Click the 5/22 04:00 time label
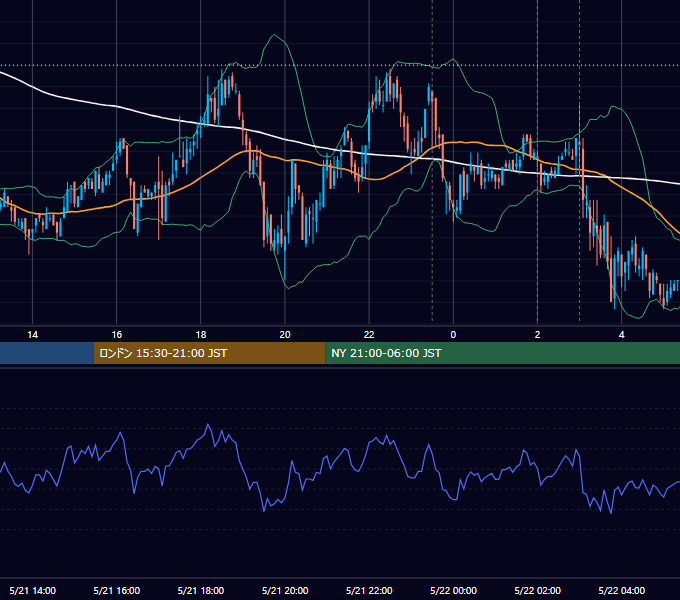680x600 pixels. (x=621, y=590)
